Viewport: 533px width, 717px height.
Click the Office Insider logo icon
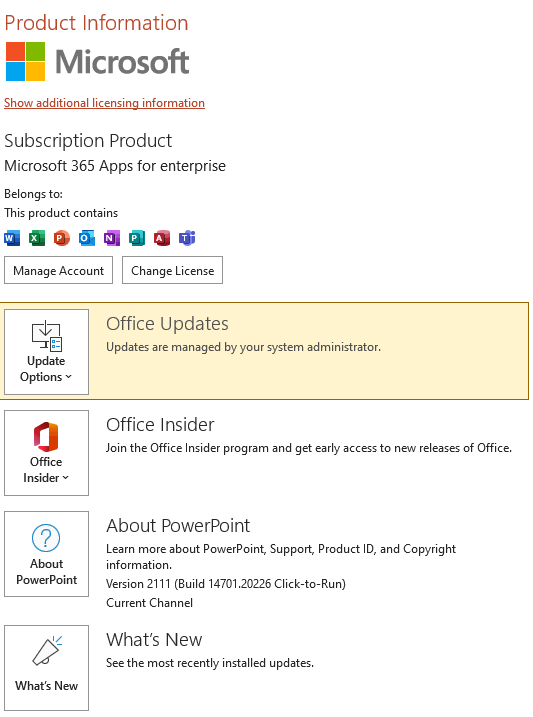click(46, 436)
